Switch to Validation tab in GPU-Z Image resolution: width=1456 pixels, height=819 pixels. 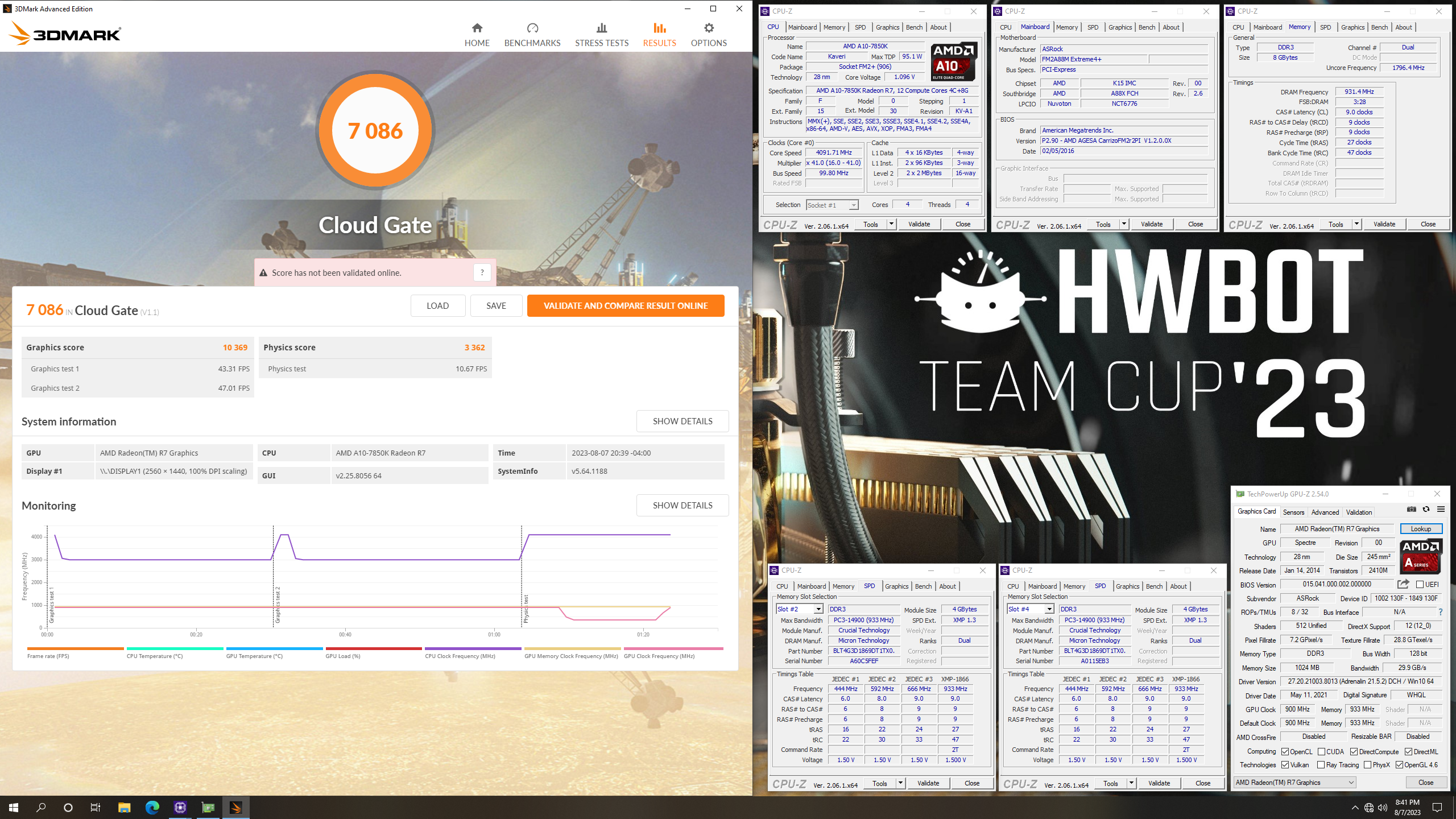pos(1359,512)
